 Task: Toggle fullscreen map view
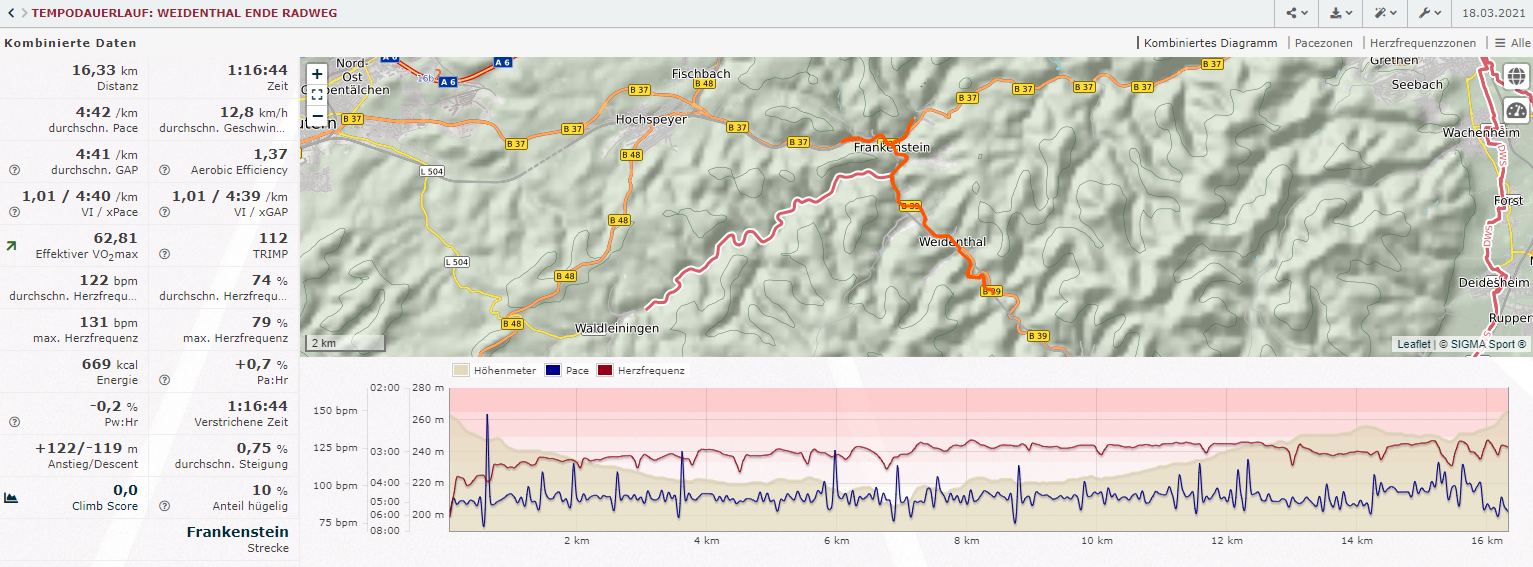pyautogui.click(x=317, y=95)
